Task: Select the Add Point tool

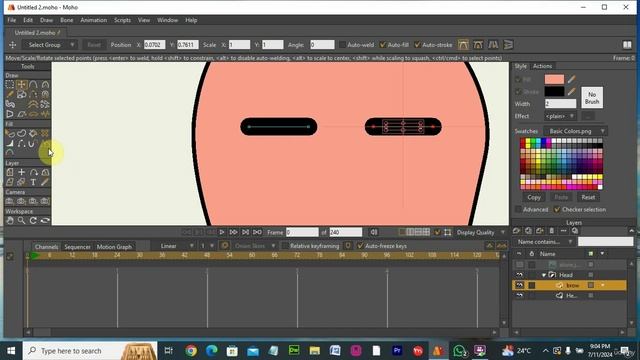Action: point(33,84)
